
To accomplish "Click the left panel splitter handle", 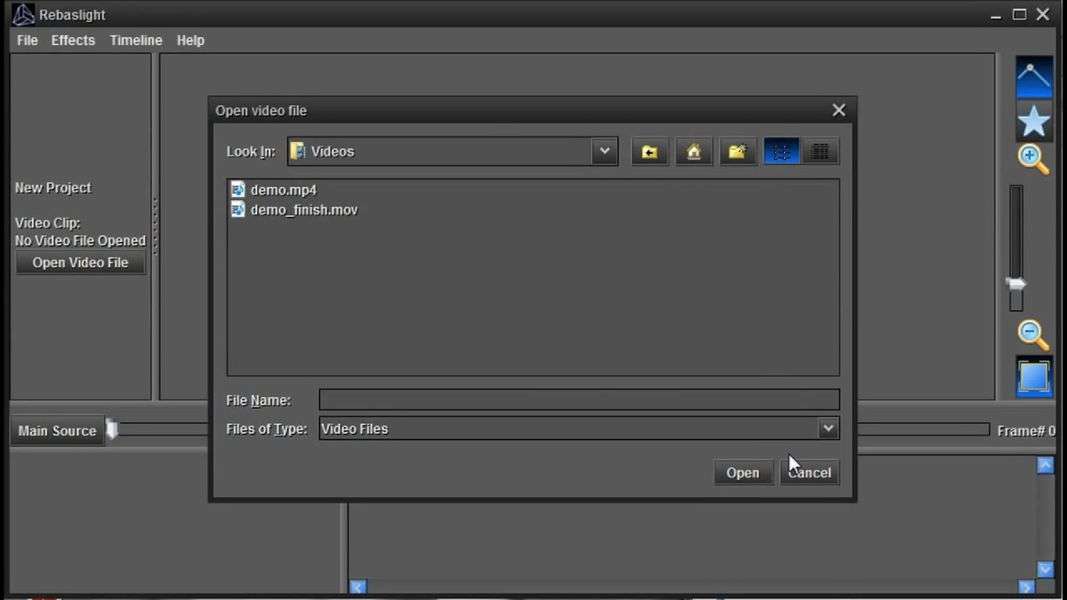I will point(155,226).
